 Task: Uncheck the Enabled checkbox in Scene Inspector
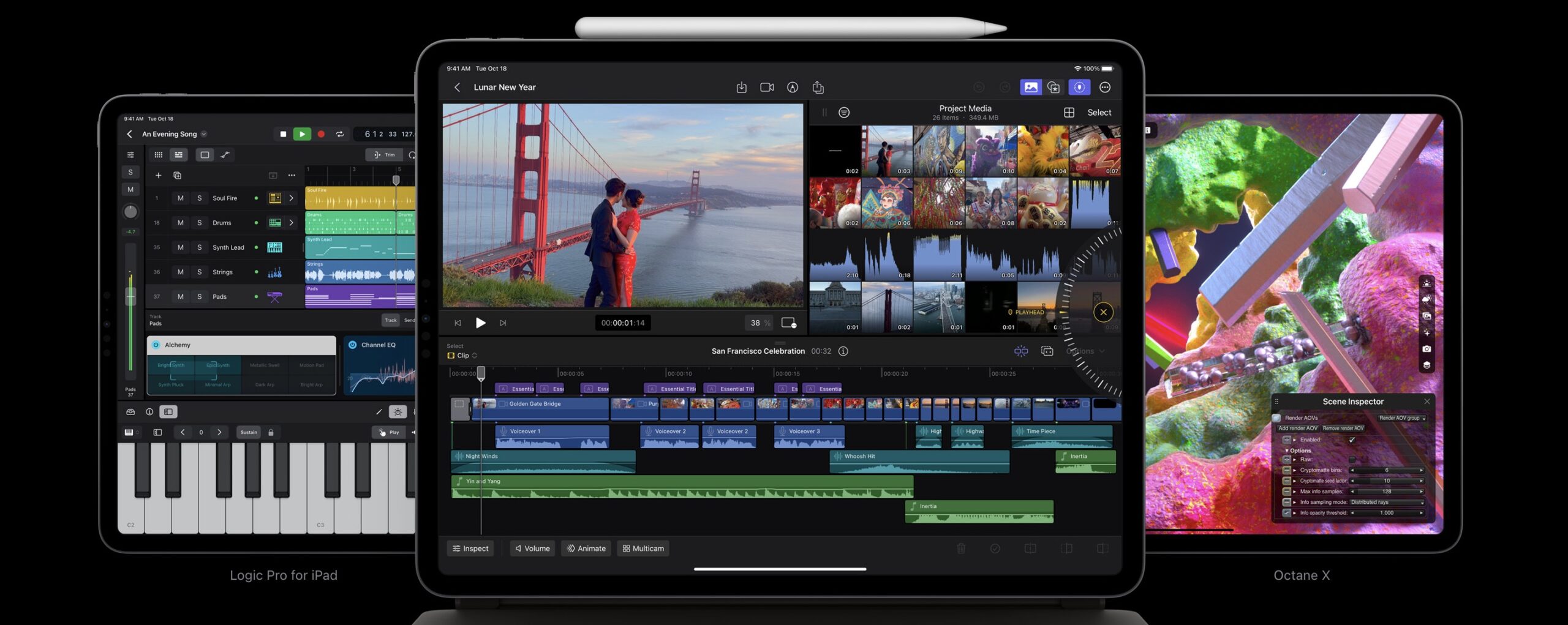tap(1352, 440)
